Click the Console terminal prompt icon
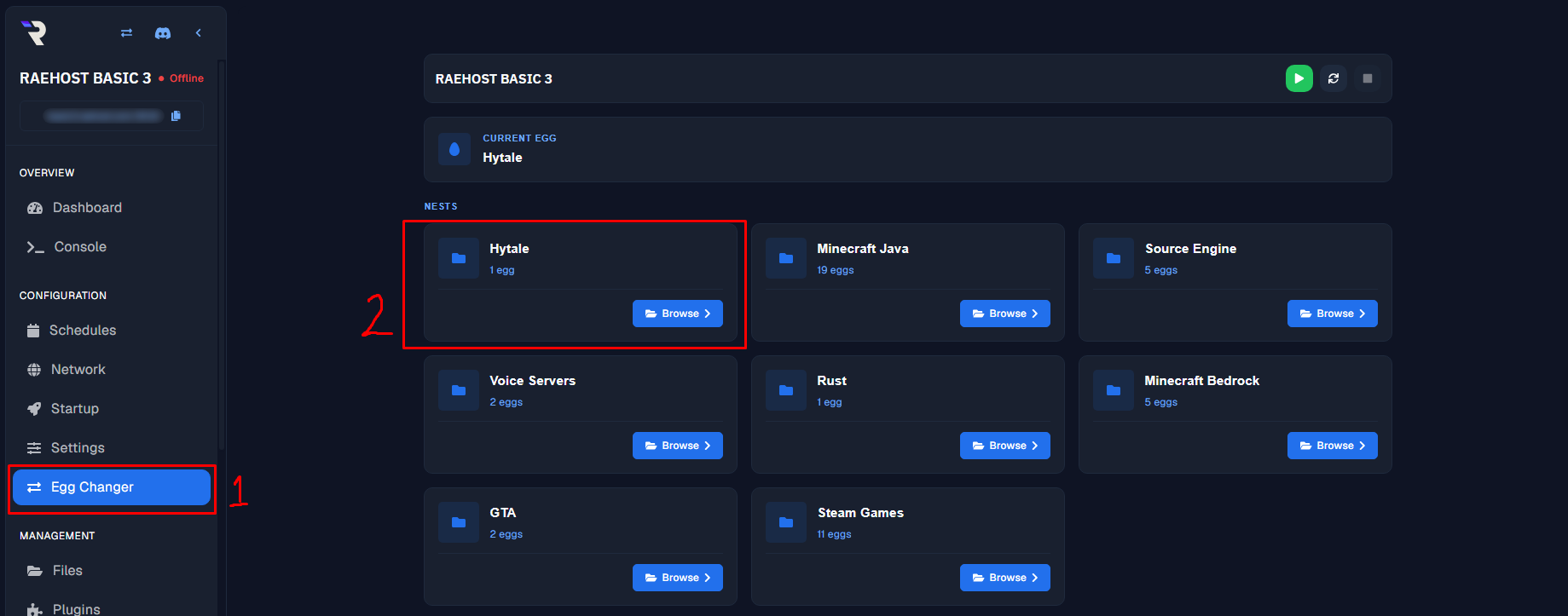 click(x=35, y=247)
